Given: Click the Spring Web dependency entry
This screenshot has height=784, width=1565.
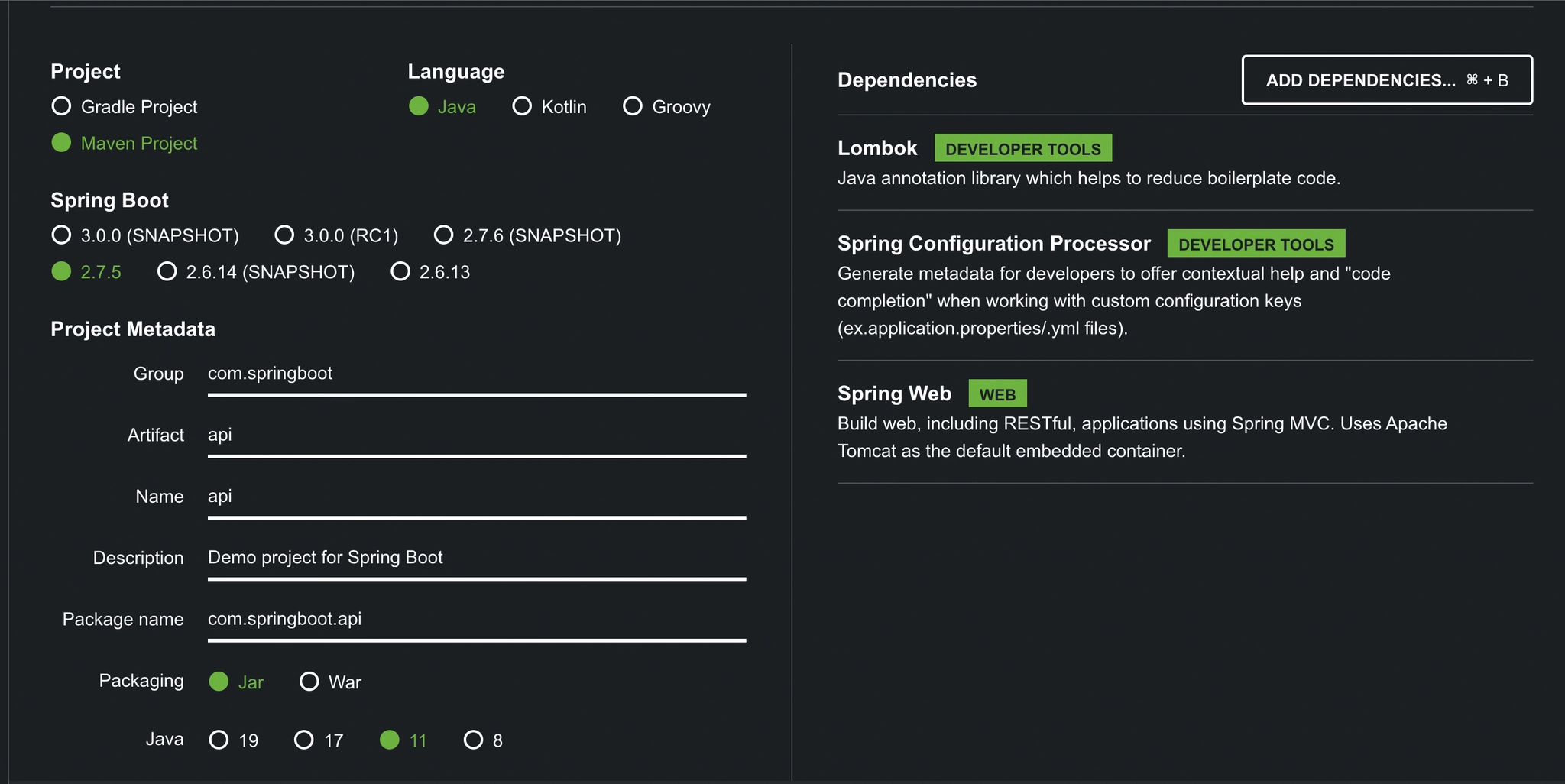Looking at the screenshot, I should point(894,394).
